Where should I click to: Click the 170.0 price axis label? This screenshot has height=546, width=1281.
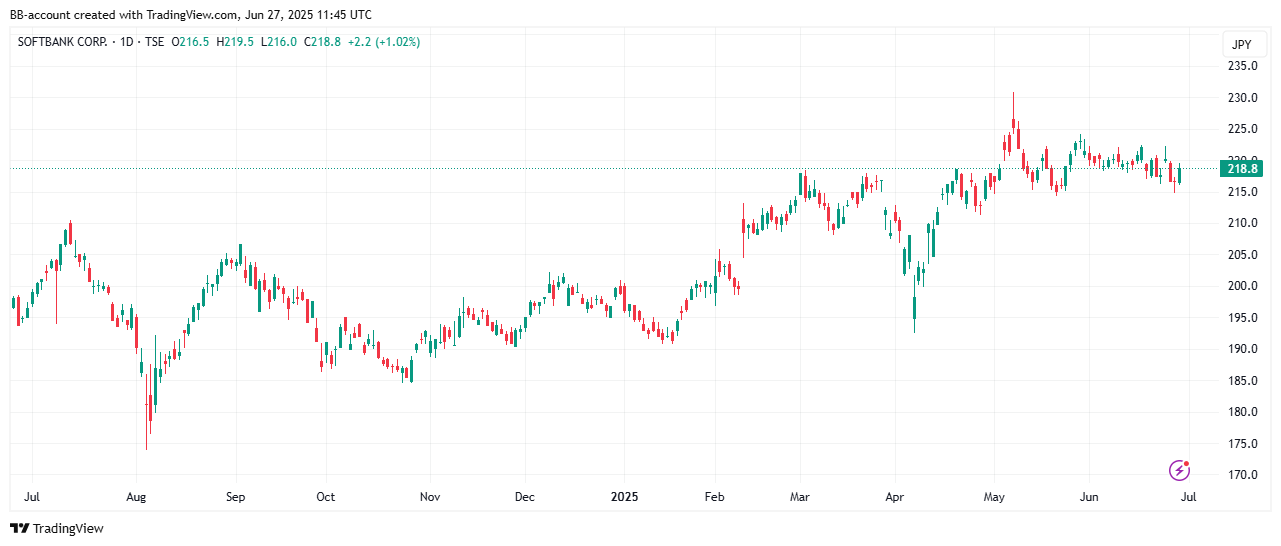pyautogui.click(x=1242, y=475)
